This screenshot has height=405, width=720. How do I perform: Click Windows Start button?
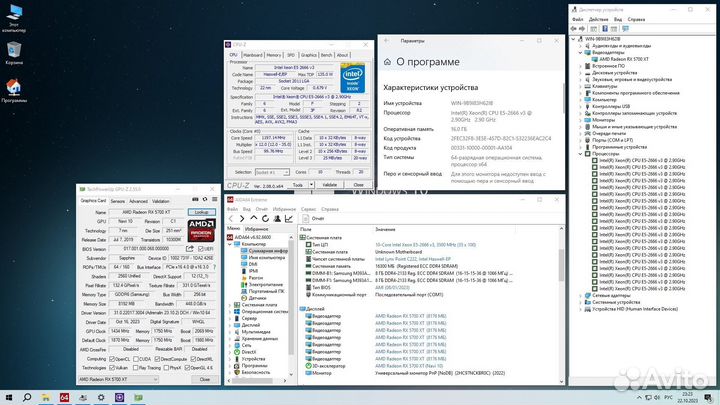[x=8, y=397]
